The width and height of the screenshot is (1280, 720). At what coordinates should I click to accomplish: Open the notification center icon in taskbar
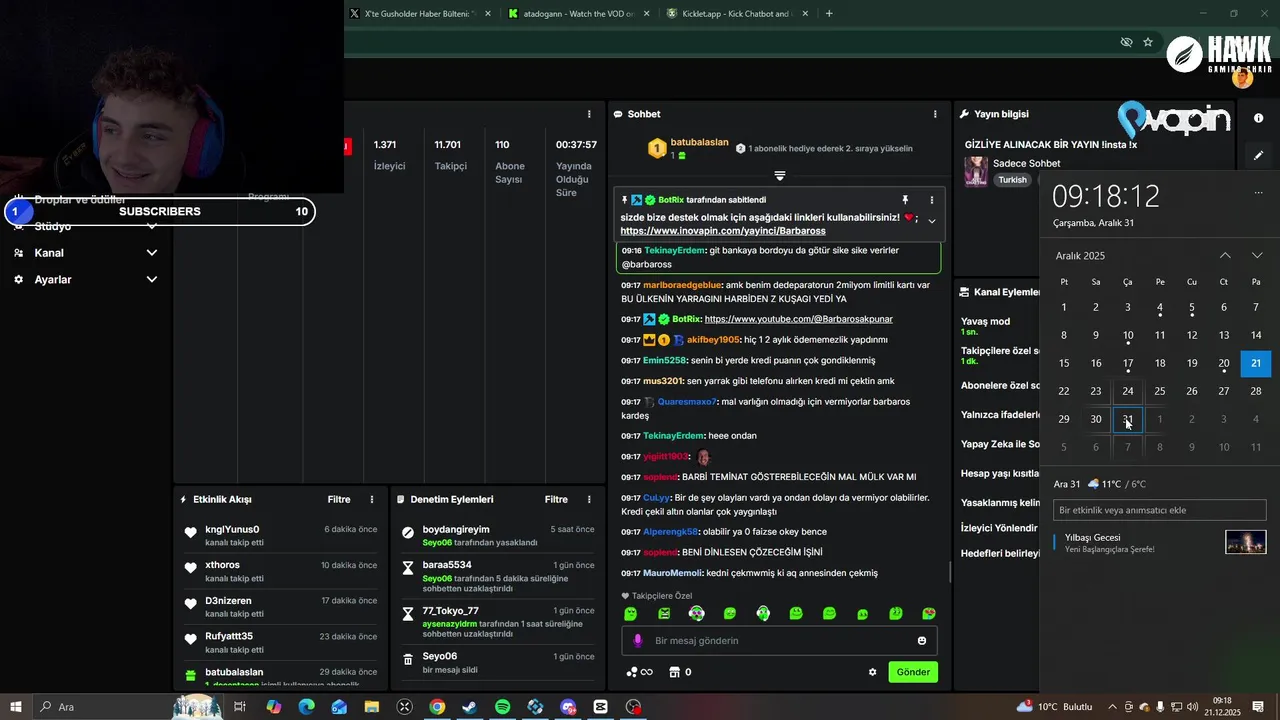1258,707
